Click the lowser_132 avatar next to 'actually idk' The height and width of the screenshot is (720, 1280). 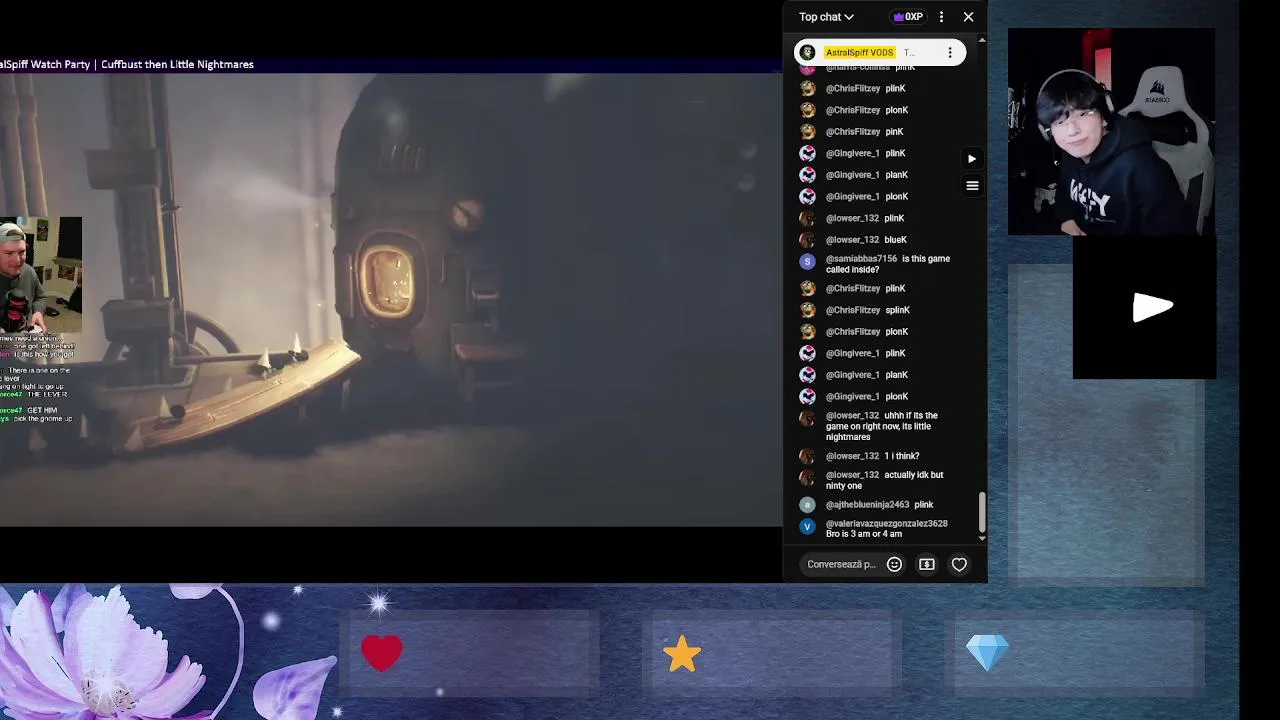[808, 478]
